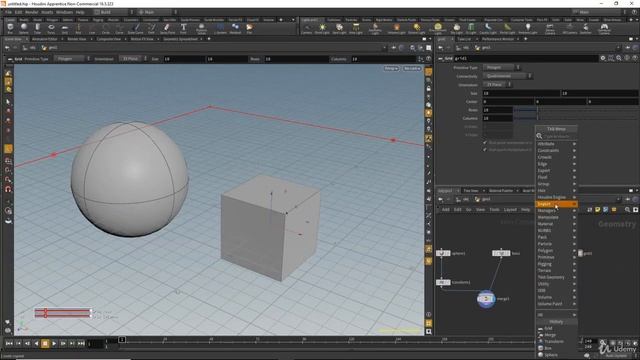Screen dimensions: 640x360
Task: Expand the Import submenu
Action: click(556, 204)
